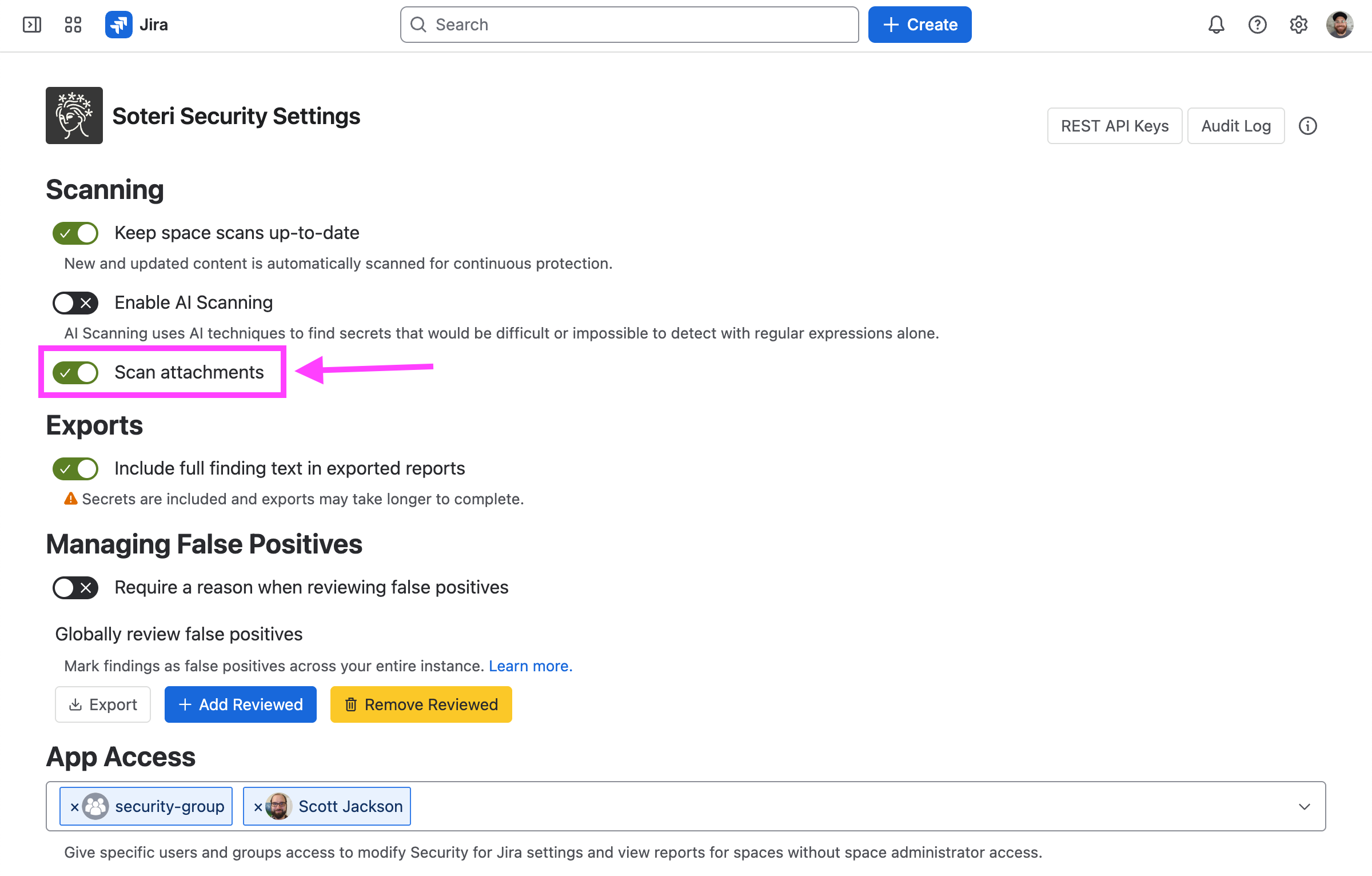Open the help question mark icon
Viewport: 1372px width, 876px height.
pyautogui.click(x=1257, y=25)
